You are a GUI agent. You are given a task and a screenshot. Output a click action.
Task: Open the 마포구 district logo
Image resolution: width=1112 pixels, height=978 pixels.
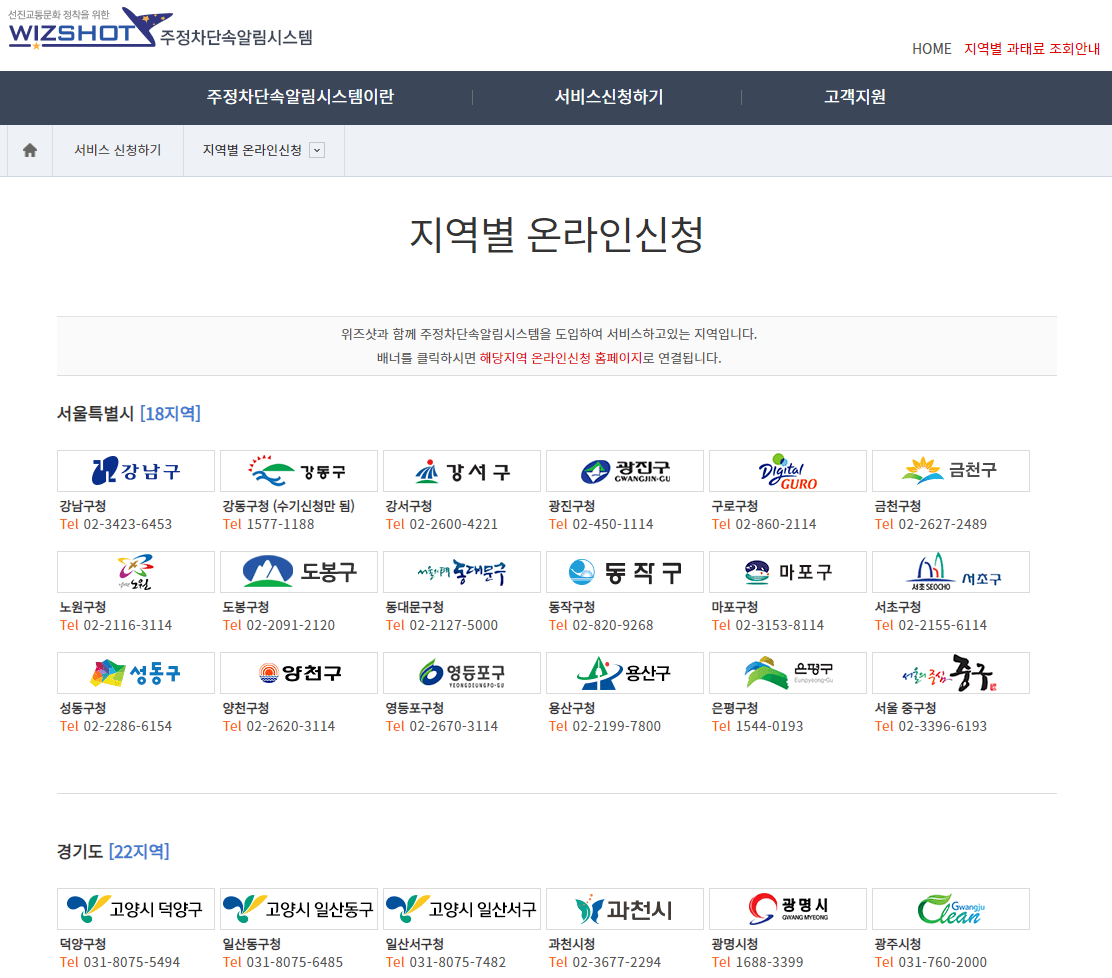click(x=787, y=571)
